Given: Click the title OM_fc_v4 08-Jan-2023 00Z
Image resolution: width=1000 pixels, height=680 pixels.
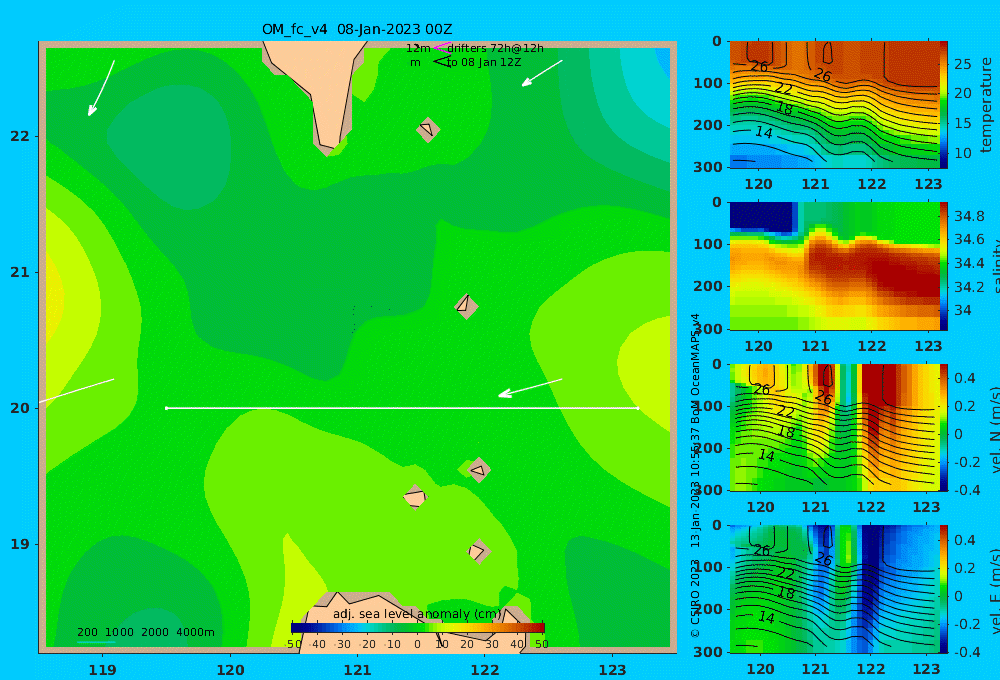Looking at the screenshot, I should [x=357, y=29].
